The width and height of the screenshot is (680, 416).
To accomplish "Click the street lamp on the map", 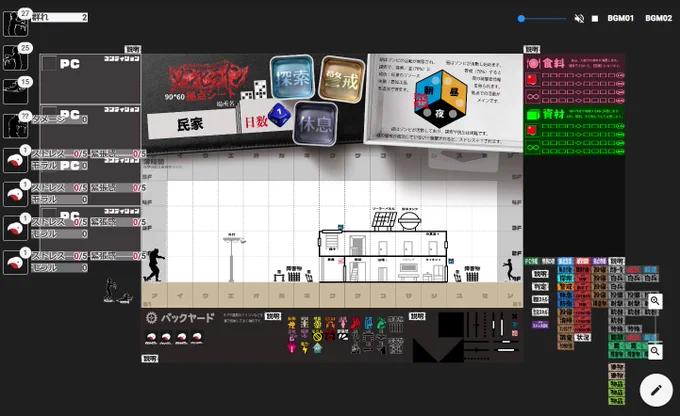I will [x=233, y=258].
